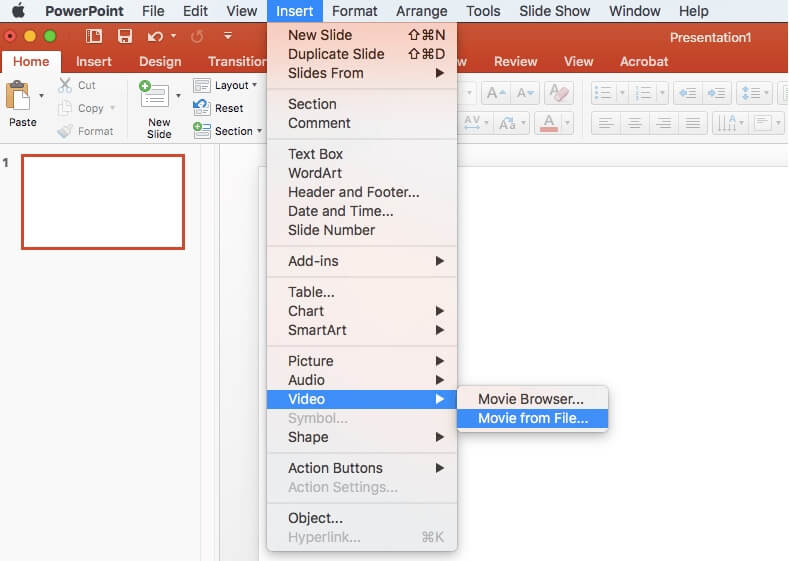This screenshot has height=561, width=789.
Task: Open the Undo history dropdown arrow
Action: click(x=173, y=36)
